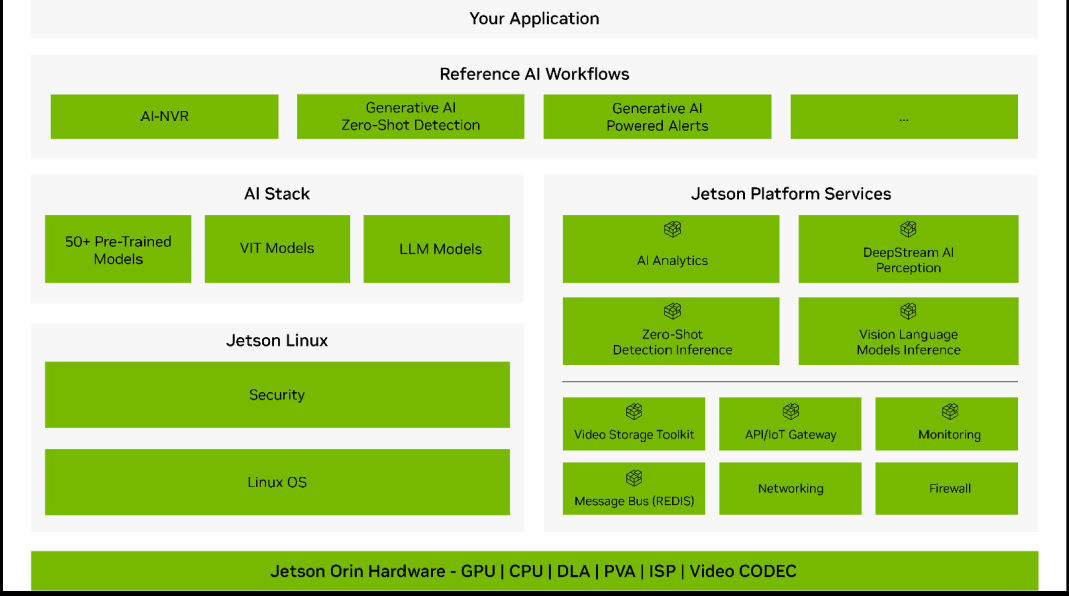Click the cube icon above Monitoring
Screen dimensions: 1069x596
[949, 412]
